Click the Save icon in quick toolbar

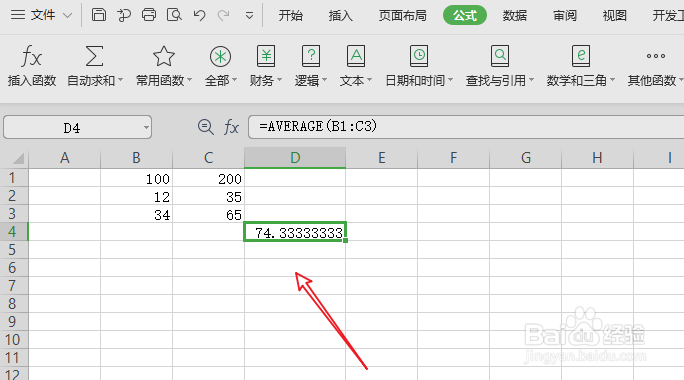99,15
